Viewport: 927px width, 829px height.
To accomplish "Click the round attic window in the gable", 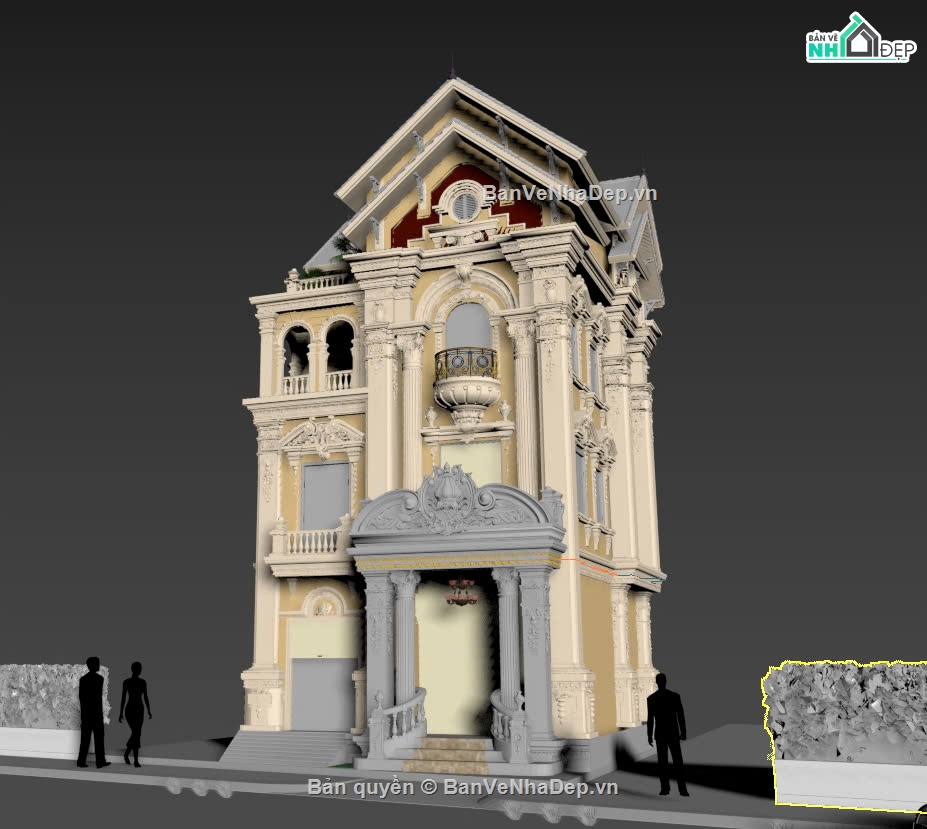I will pyautogui.click(x=464, y=206).
